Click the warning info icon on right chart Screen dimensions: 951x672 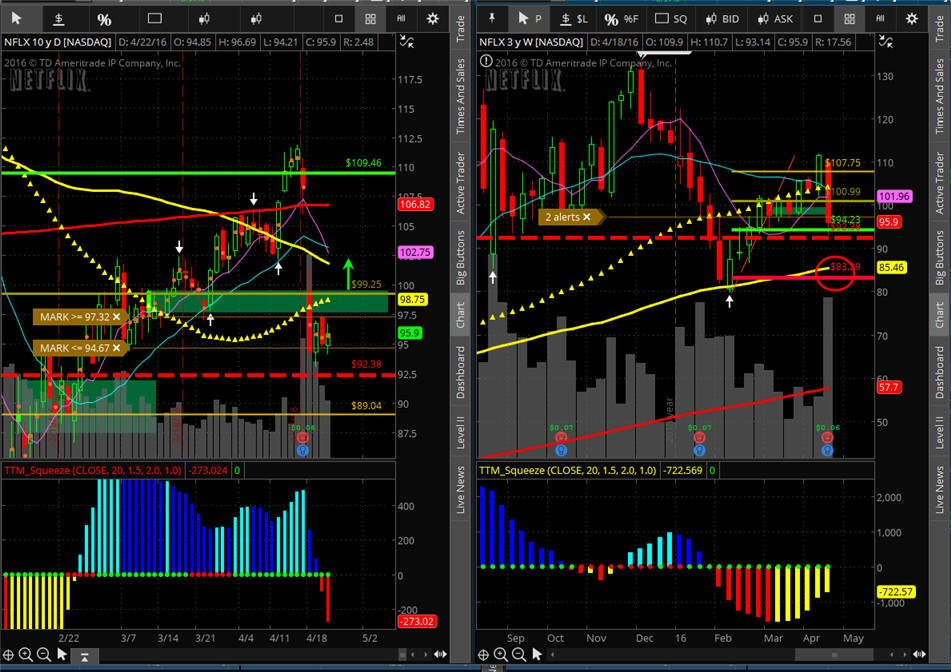(486, 61)
